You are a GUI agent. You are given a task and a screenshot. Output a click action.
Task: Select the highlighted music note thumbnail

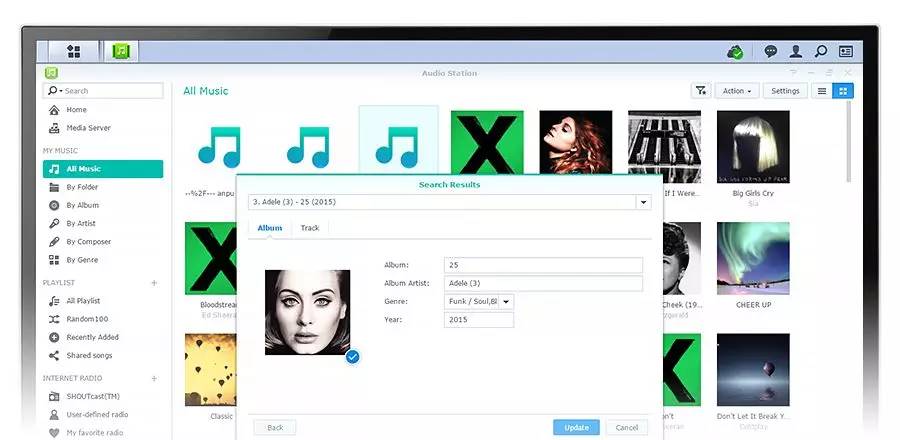click(398, 139)
